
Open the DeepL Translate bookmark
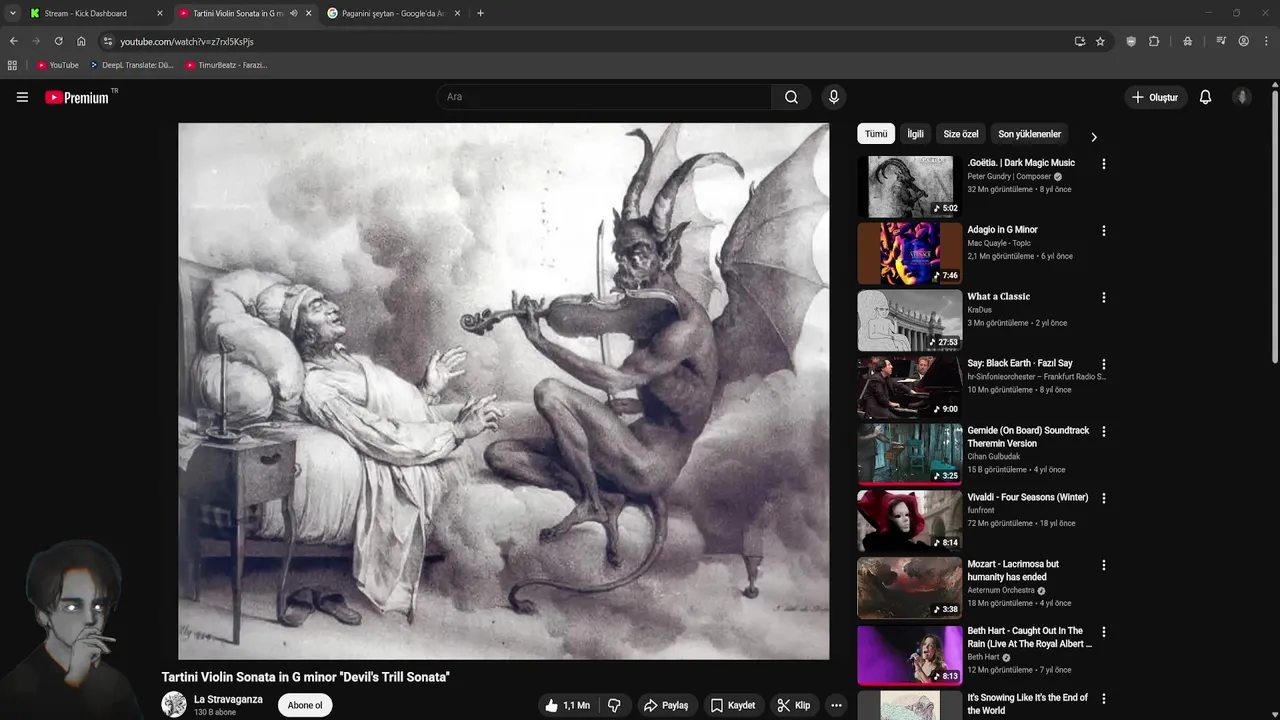coord(131,65)
